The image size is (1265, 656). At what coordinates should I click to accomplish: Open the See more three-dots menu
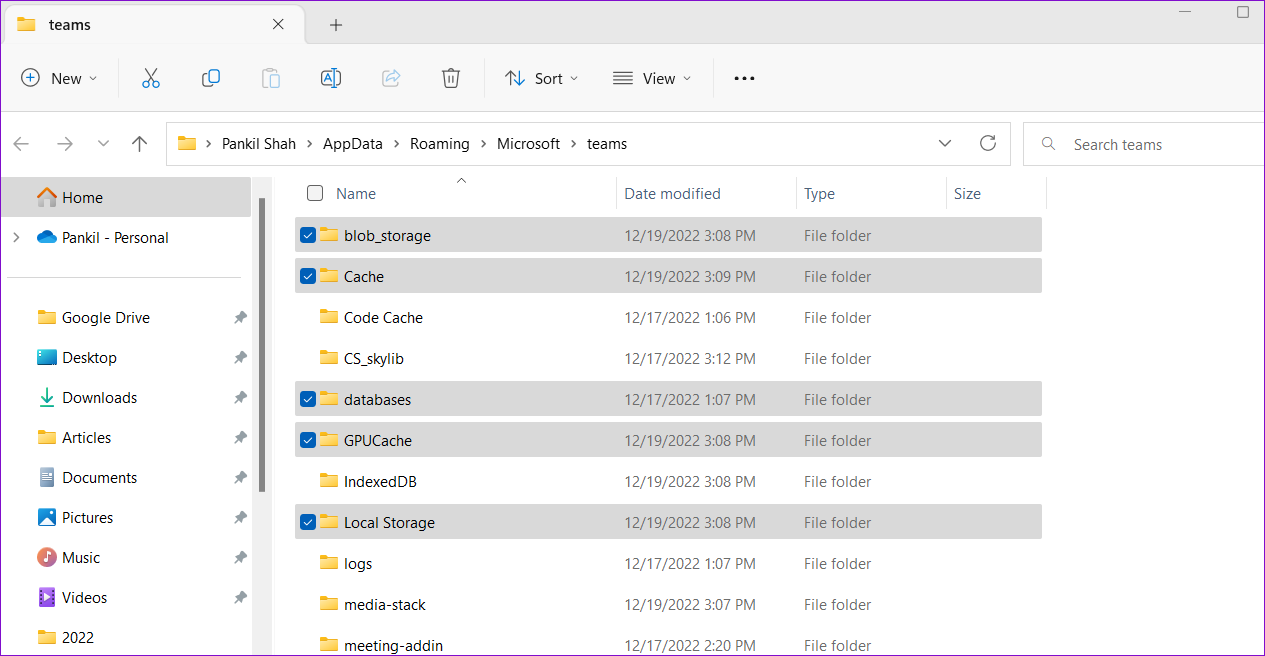coord(744,78)
